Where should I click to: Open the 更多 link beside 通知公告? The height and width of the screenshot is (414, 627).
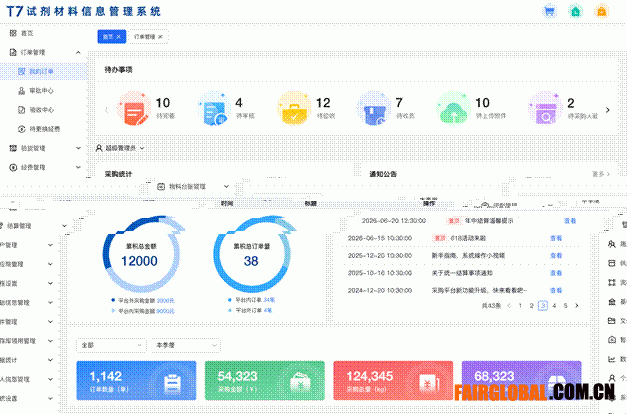(x=601, y=174)
